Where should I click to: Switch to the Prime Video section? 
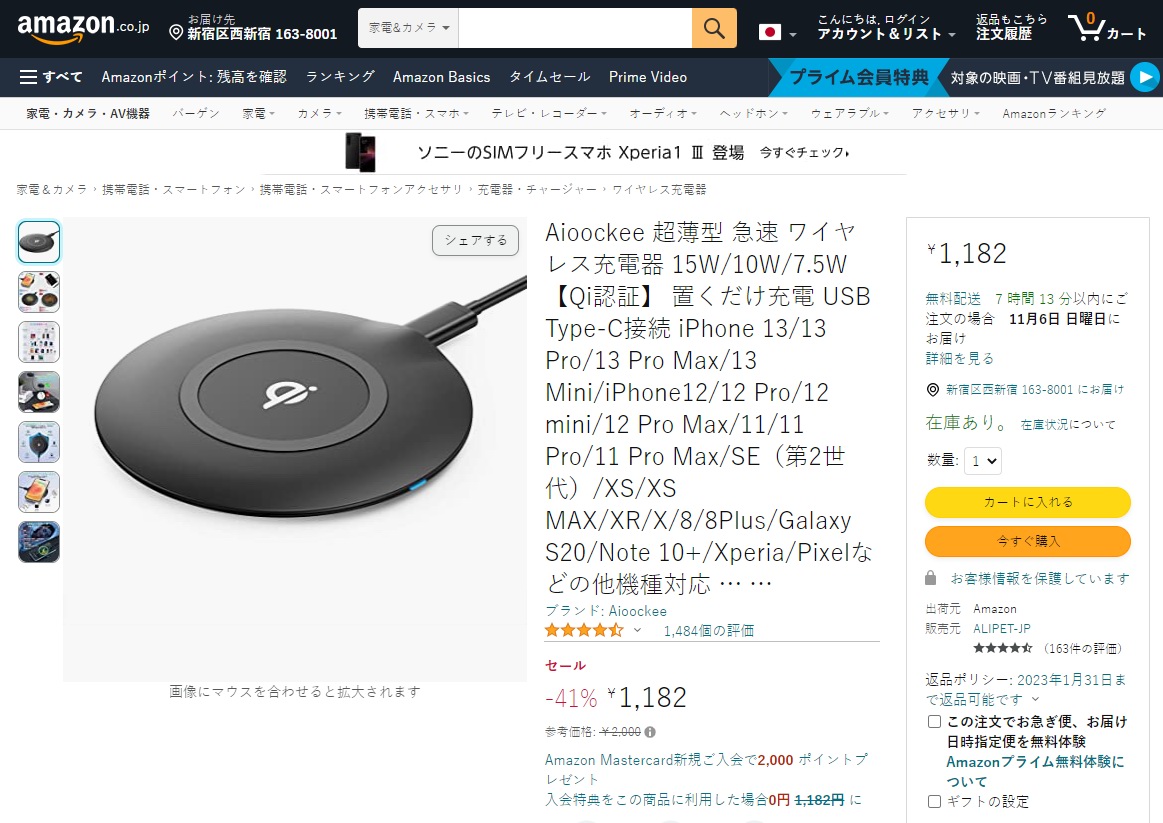point(648,77)
